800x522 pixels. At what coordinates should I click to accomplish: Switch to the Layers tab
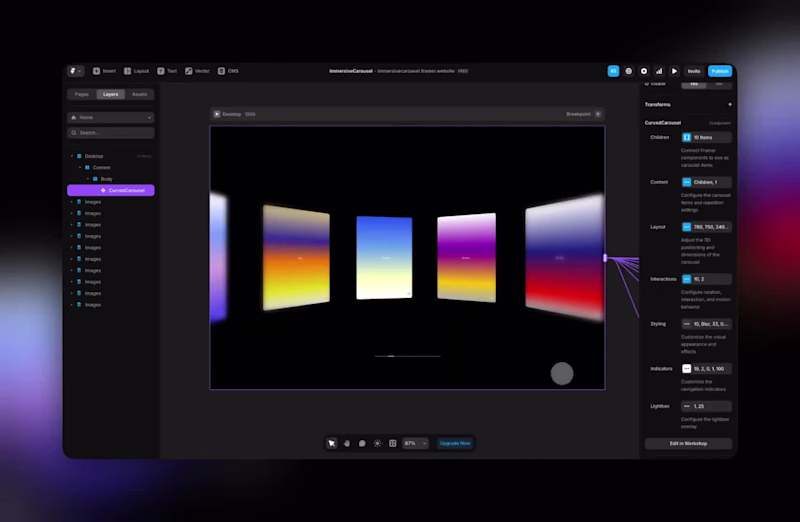110,94
